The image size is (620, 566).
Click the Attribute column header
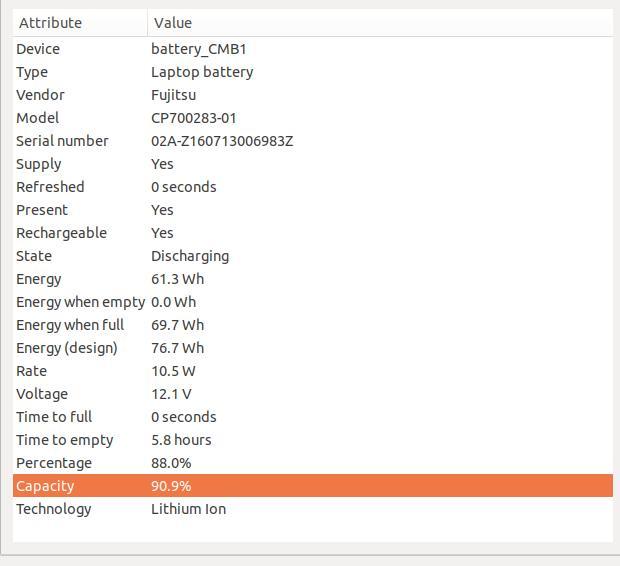pyautogui.click(x=80, y=23)
